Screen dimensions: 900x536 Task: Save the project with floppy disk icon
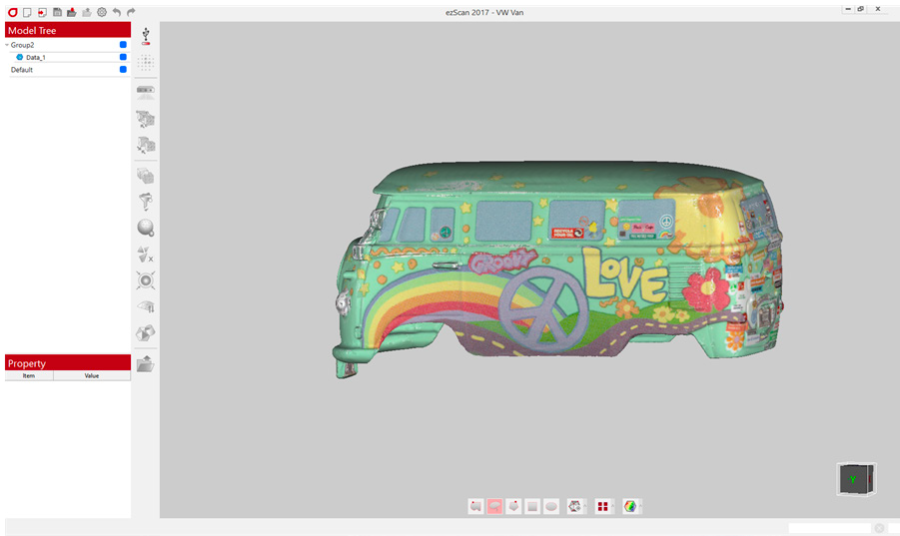coord(57,12)
